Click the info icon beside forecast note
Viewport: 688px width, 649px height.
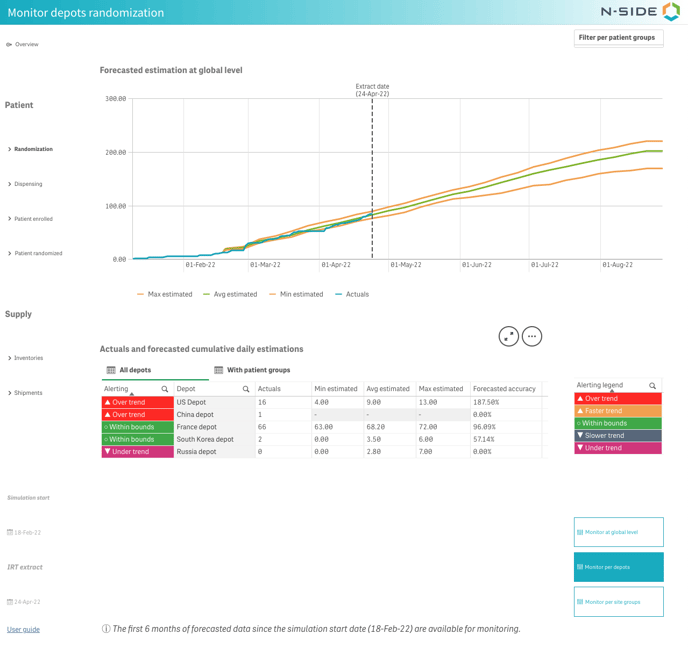click(106, 629)
